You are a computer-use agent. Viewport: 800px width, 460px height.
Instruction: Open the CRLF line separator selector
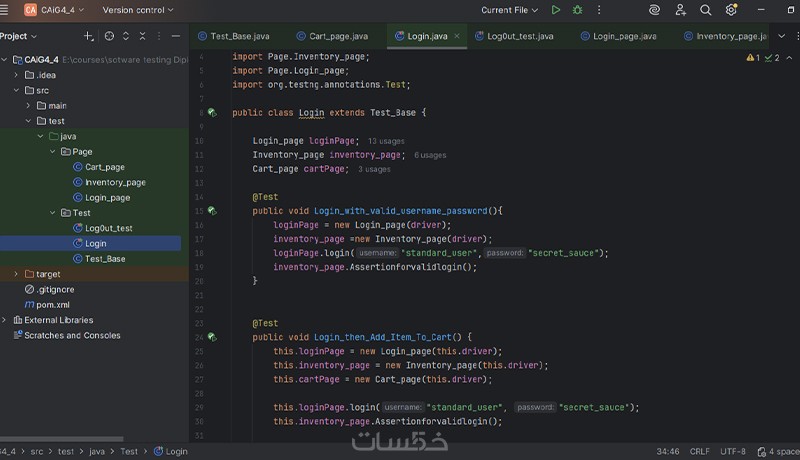tap(699, 451)
